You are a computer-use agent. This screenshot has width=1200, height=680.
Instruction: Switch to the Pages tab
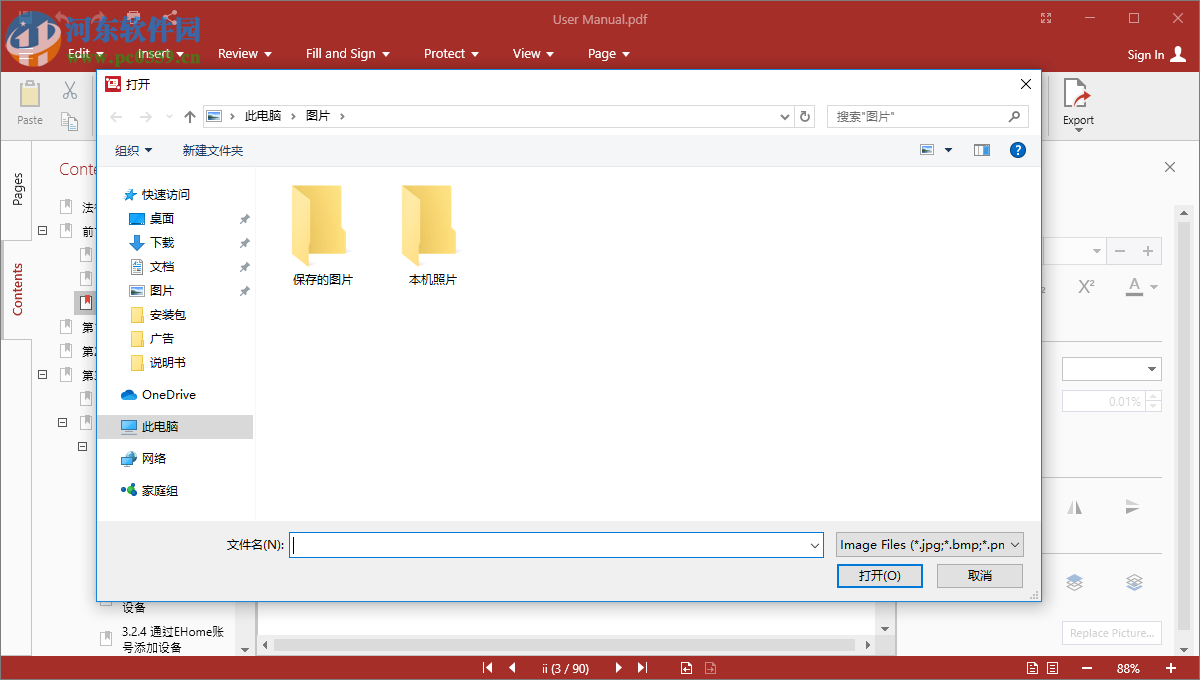pos(17,192)
